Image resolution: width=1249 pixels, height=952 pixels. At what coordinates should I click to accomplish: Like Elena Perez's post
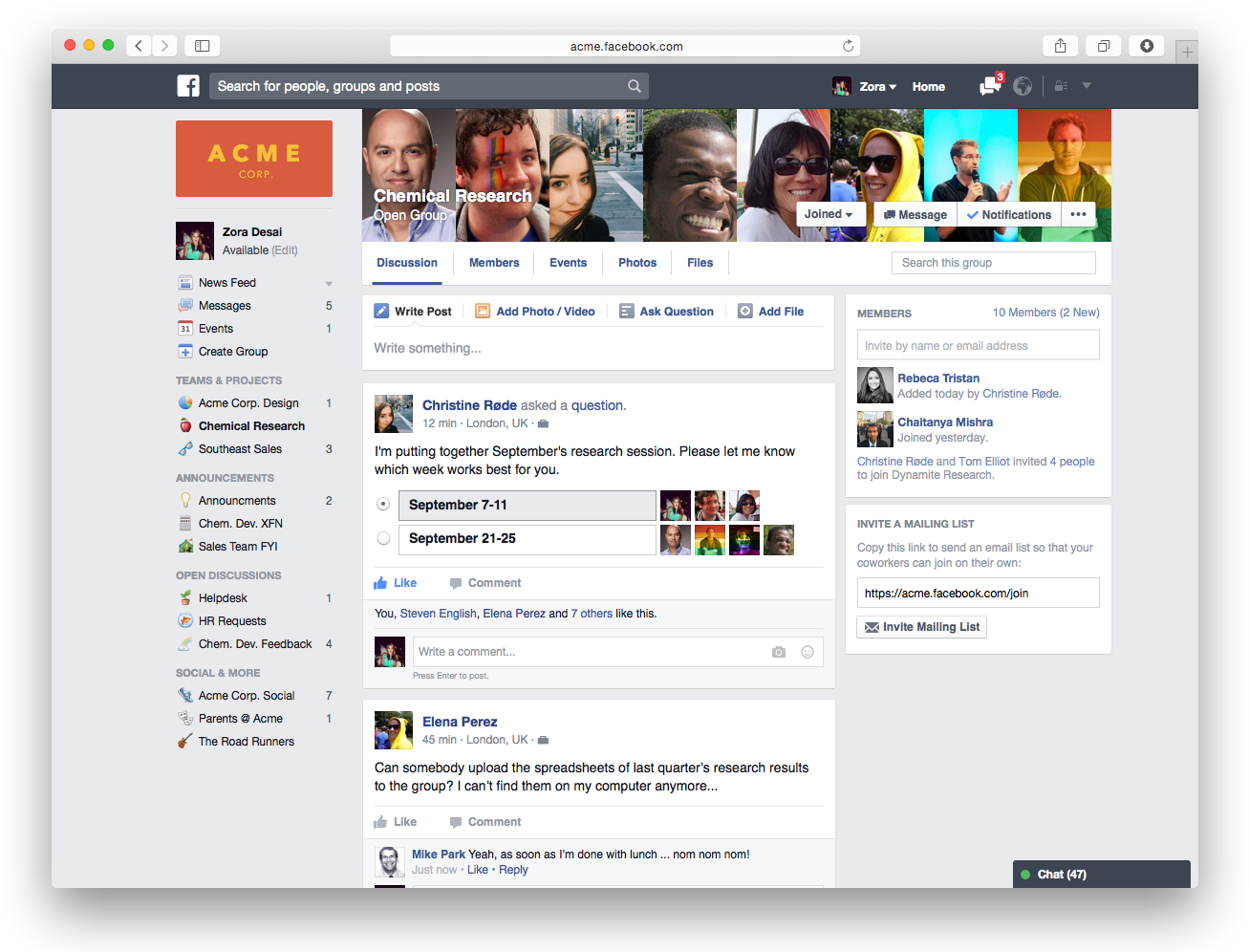pos(396,822)
